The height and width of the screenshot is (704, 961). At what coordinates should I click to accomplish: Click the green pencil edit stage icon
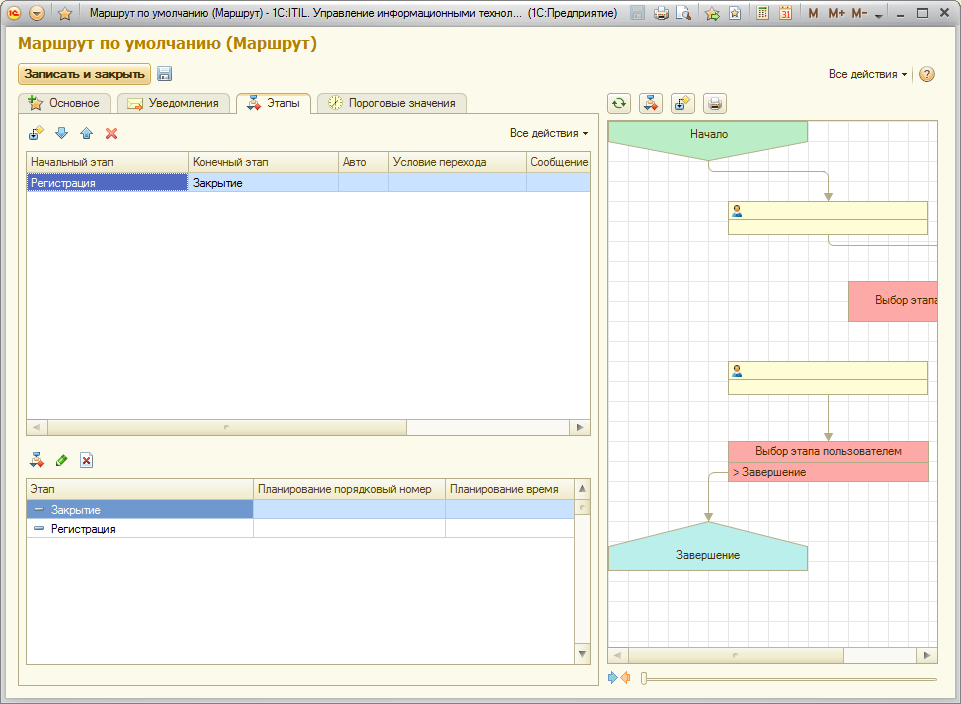click(62, 460)
